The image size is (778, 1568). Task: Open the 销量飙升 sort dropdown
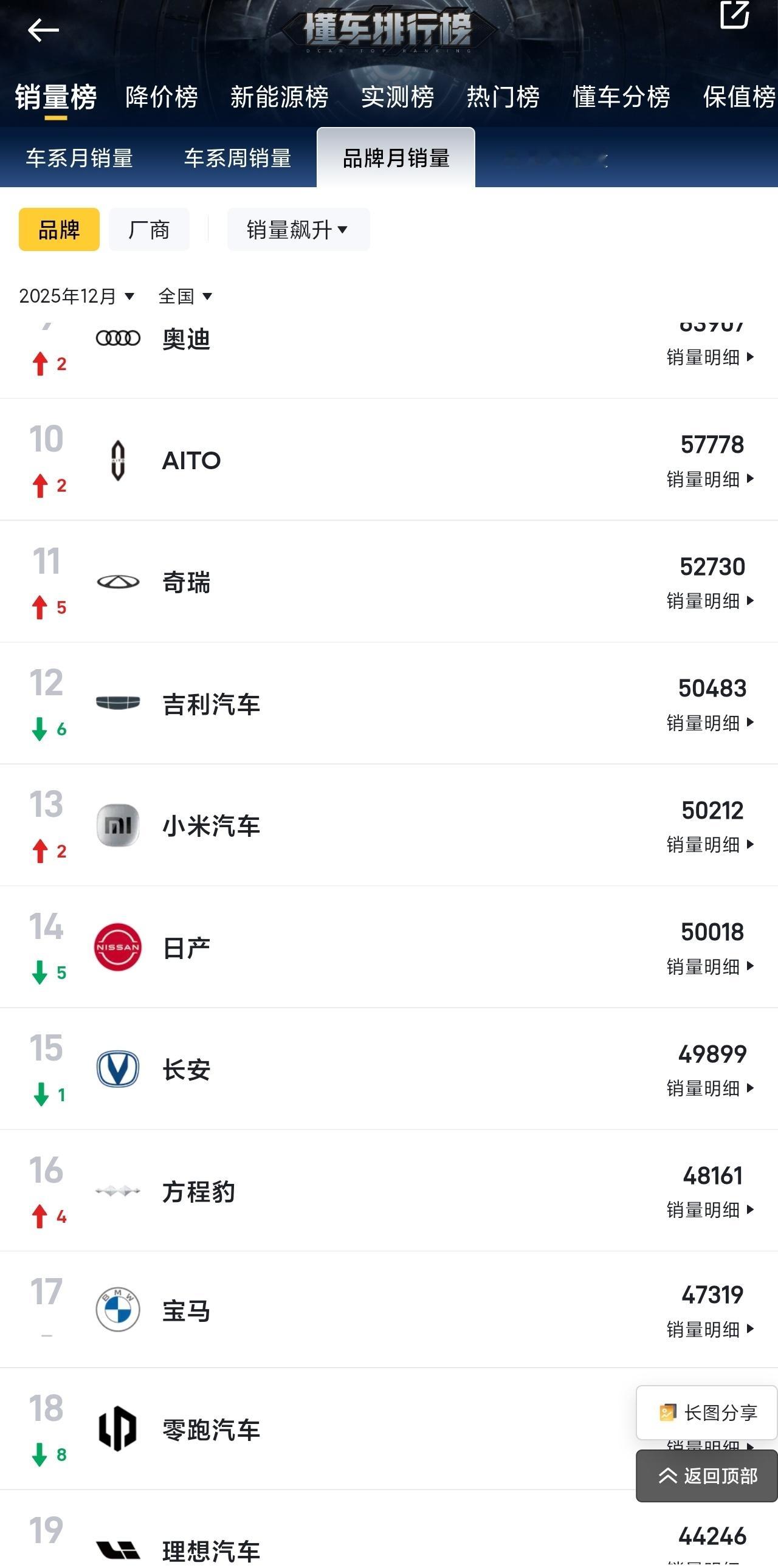298,230
